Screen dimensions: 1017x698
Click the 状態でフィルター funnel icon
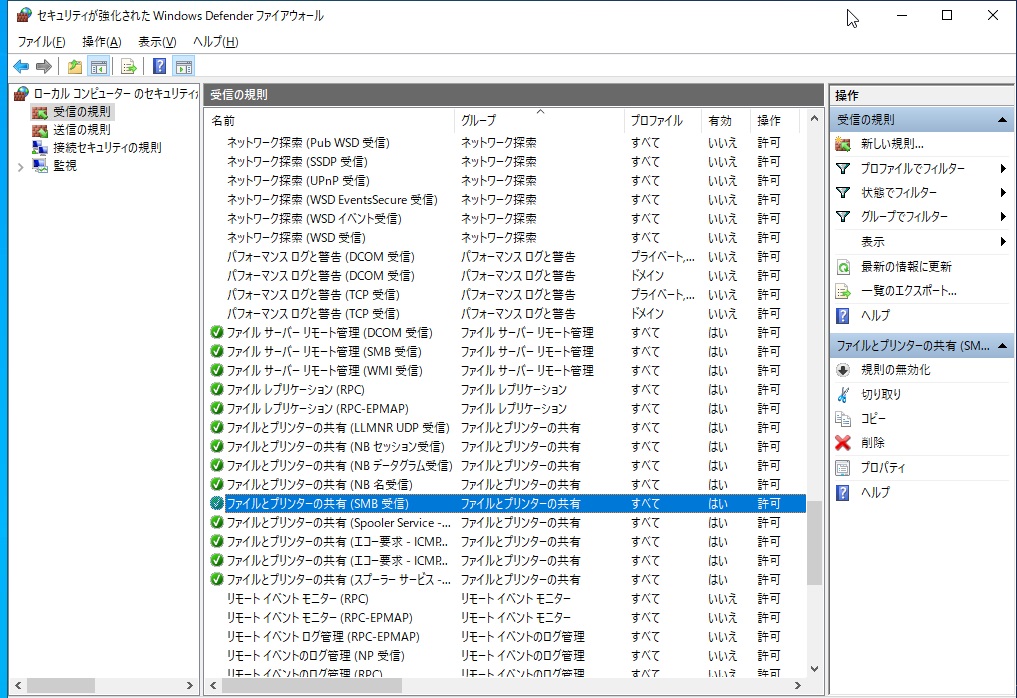point(843,193)
